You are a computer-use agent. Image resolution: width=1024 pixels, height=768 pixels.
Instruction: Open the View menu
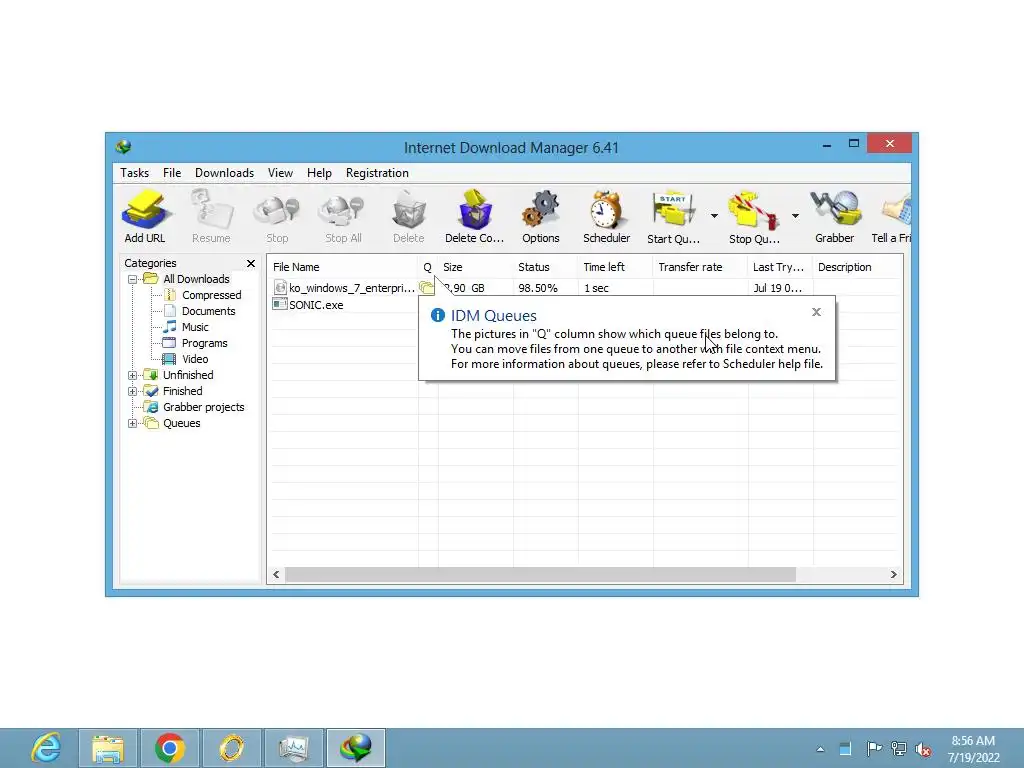click(280, 173)
